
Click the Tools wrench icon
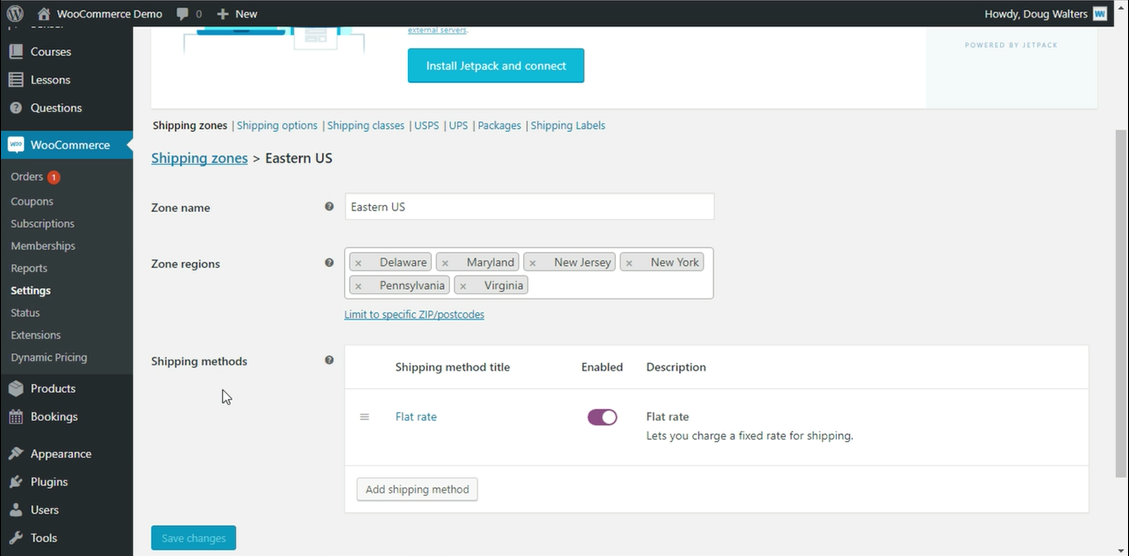[16, 538]
